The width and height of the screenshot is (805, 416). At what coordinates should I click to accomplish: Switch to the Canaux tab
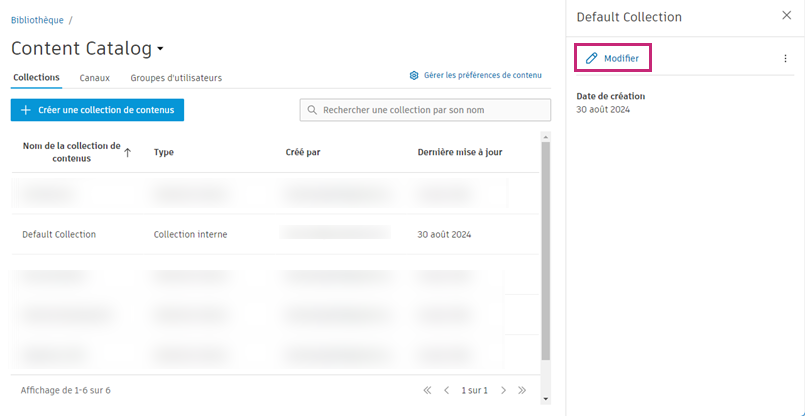tap(94, 78)
